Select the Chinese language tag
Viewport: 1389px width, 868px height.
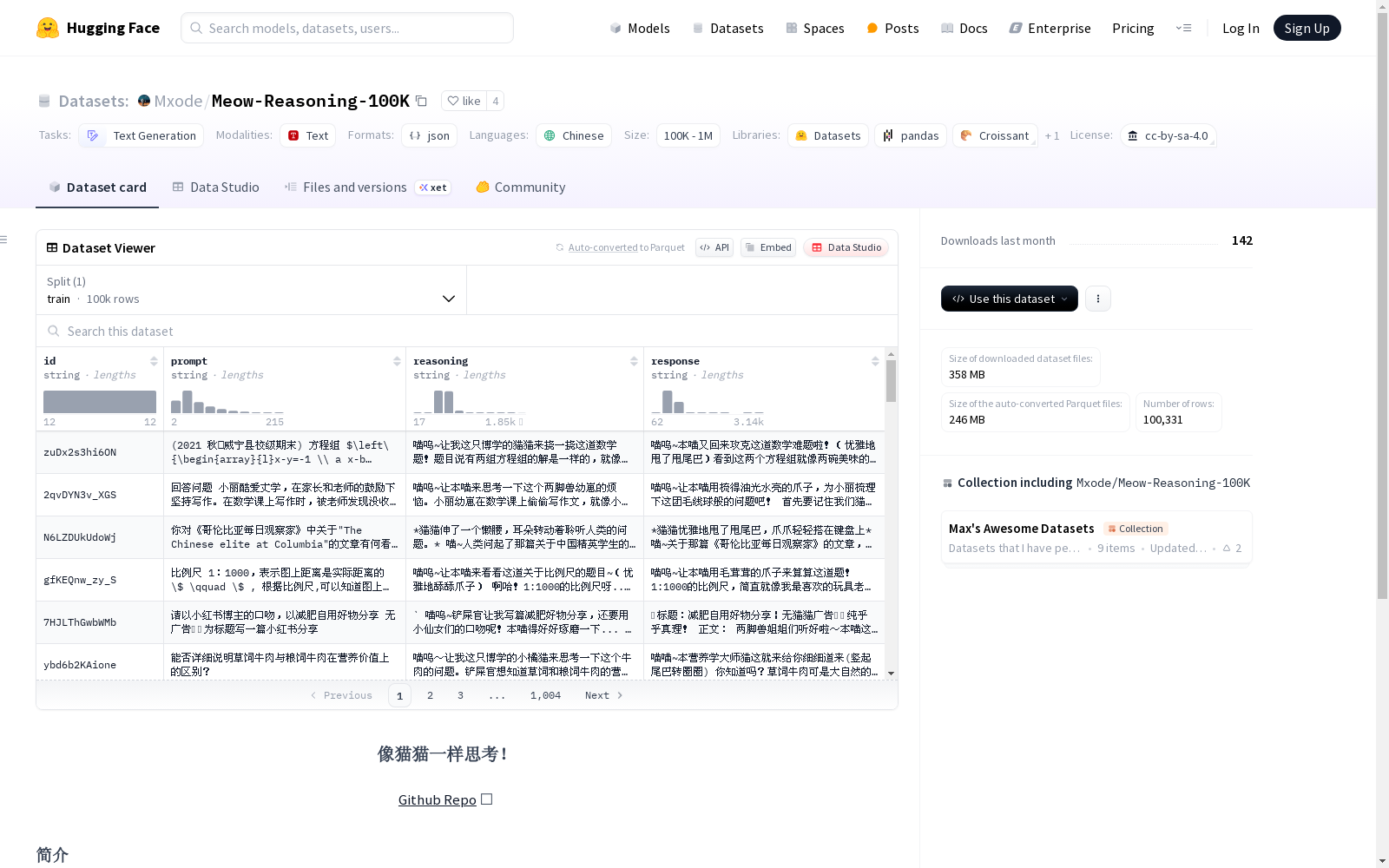(574, 135)
